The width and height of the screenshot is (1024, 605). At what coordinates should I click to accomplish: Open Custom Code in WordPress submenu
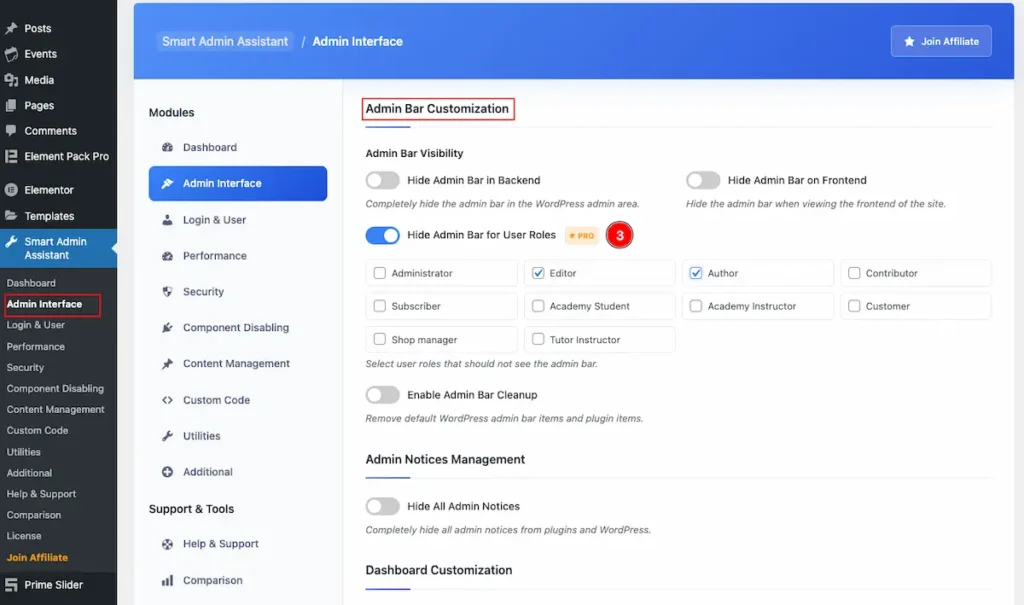[x=37, y=430]
